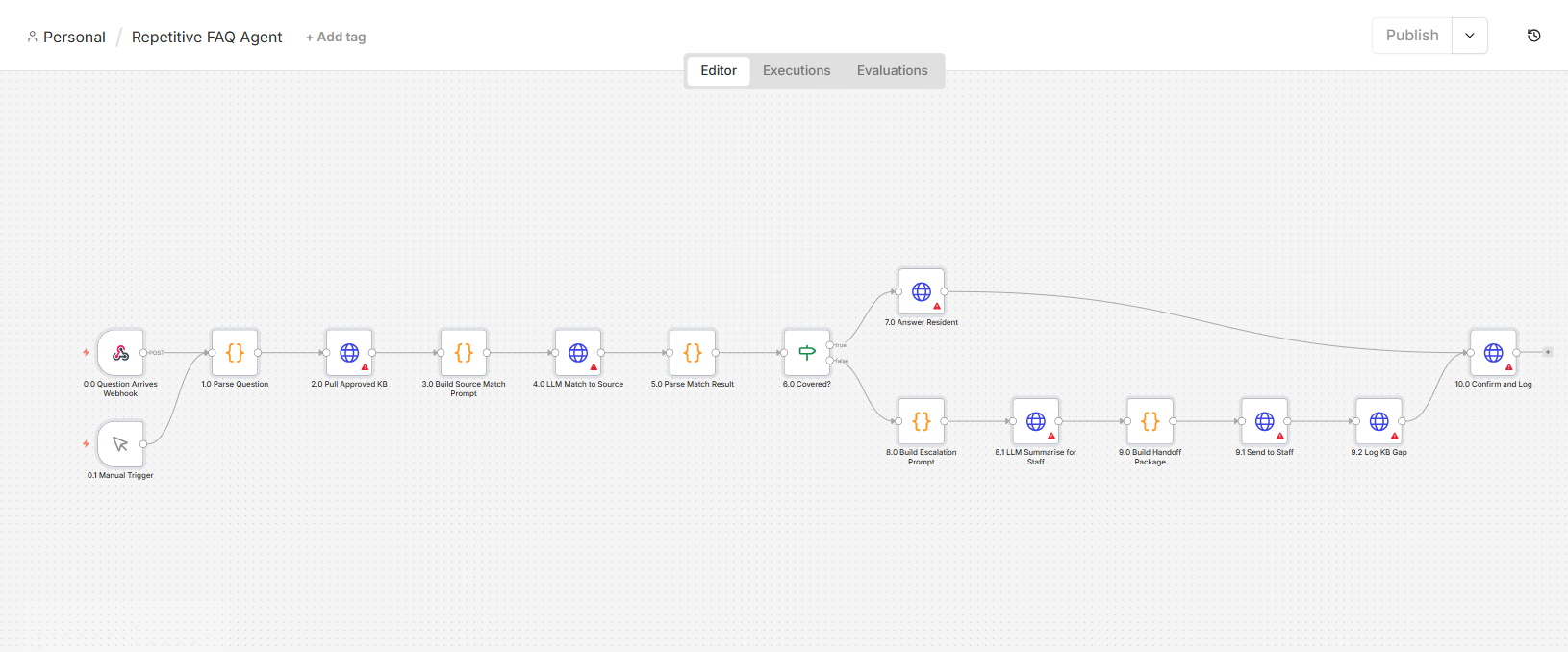Screen dimensions: 1568x652
Task: Publish the workflow
Action: click(x=1412, y=36)
